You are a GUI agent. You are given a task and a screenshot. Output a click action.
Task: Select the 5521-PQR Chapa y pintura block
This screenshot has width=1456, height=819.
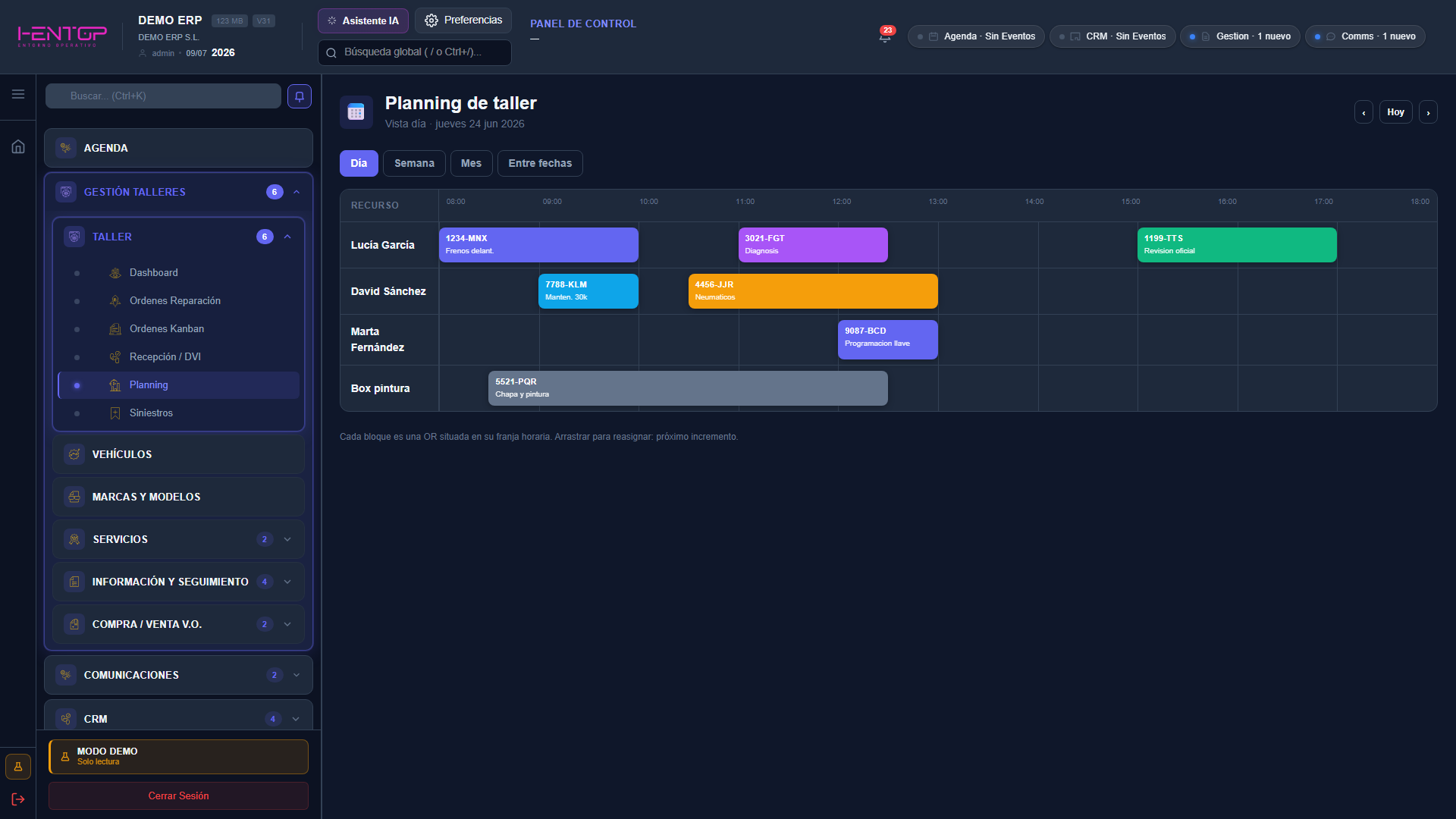pyautogui.click(x=688, y=388)
